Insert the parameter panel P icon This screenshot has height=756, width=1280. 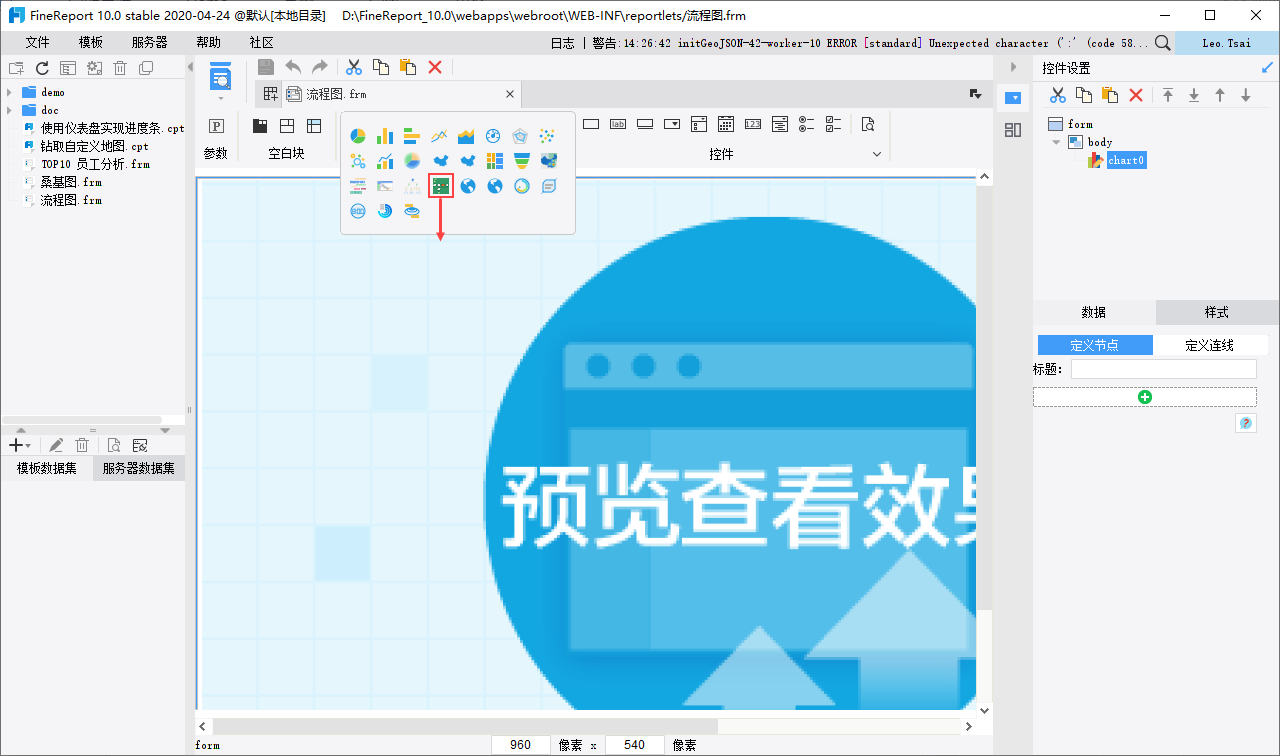tap(216, 125)
